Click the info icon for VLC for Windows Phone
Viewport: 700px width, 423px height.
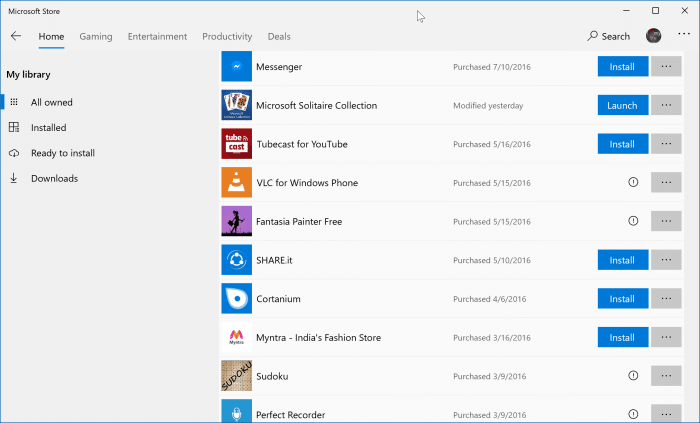click(633, 182)
